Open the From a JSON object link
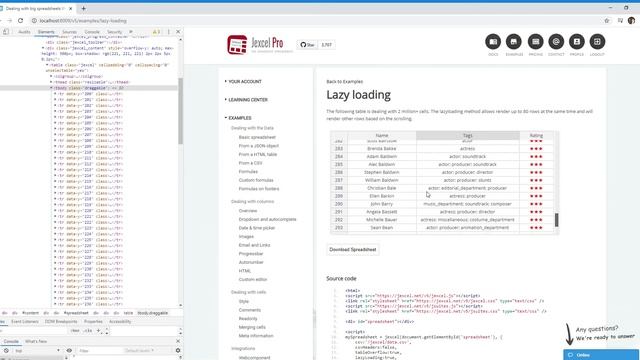 (x=259, y=146)
